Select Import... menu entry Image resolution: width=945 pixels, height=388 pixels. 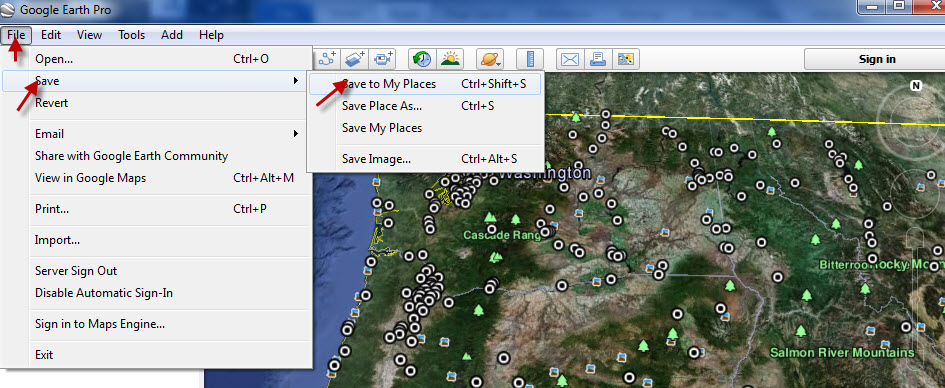pos(157,240)
